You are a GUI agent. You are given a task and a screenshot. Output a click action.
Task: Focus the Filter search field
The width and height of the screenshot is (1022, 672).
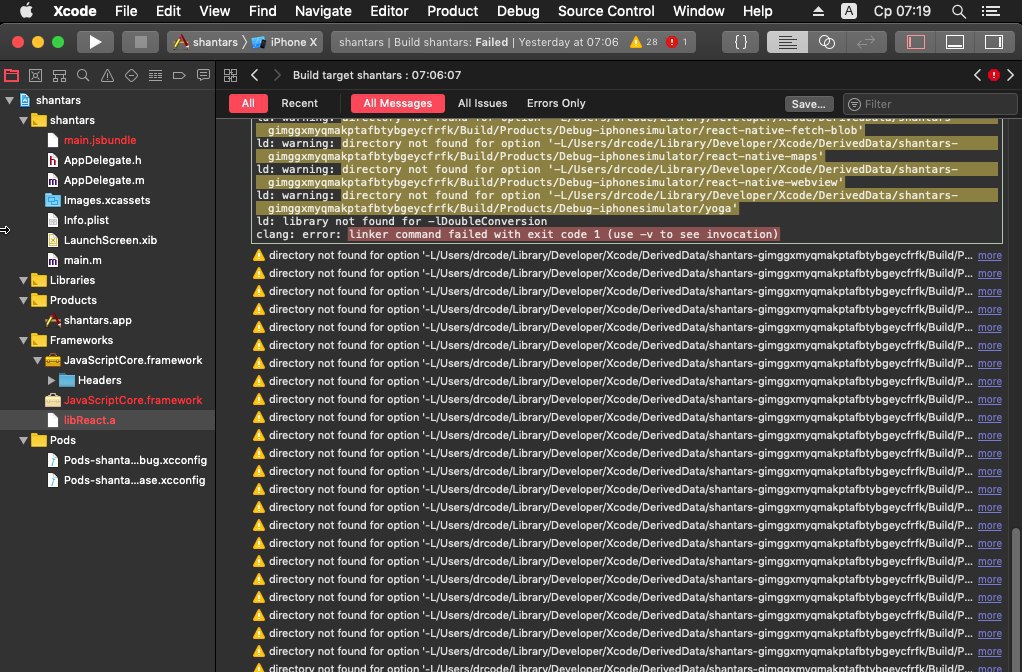[930, 104]
